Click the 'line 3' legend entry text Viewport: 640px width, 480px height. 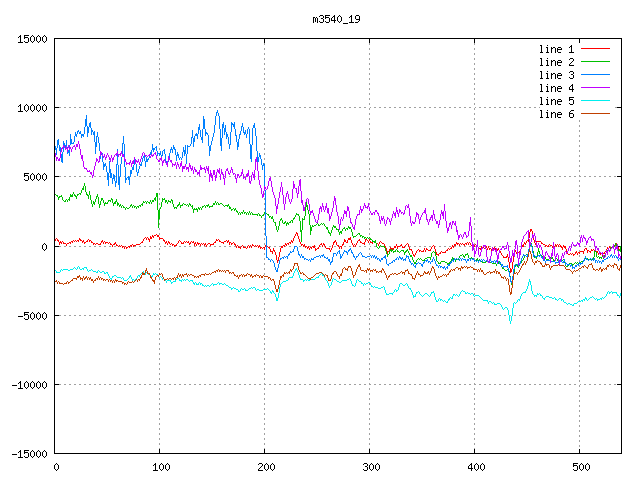click(556, 75)
